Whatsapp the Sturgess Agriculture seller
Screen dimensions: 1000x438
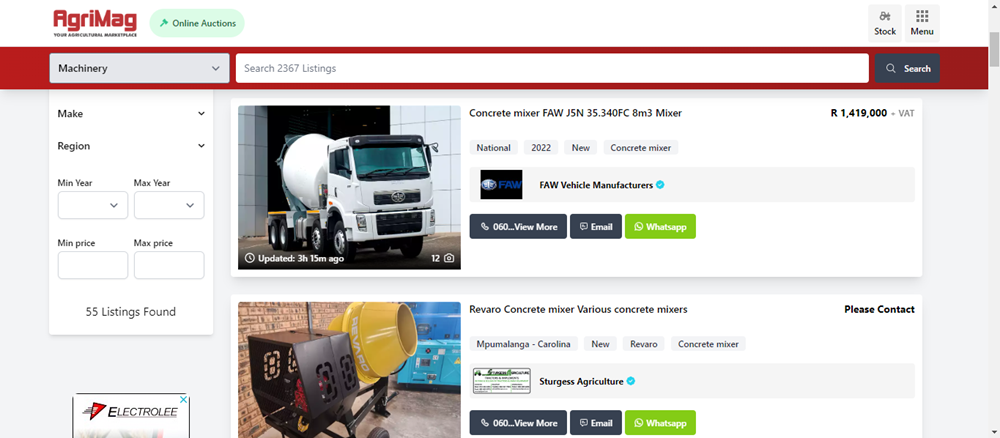[x=660, y=423]
